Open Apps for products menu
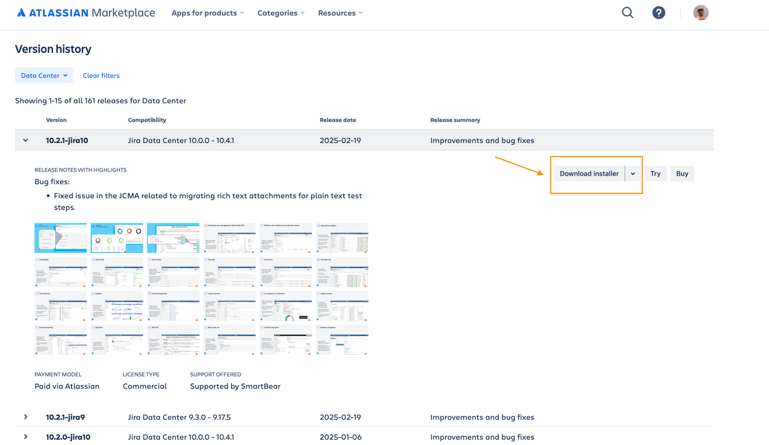The height and width of the screenshot is (445, 769). (x=207, y=13)
